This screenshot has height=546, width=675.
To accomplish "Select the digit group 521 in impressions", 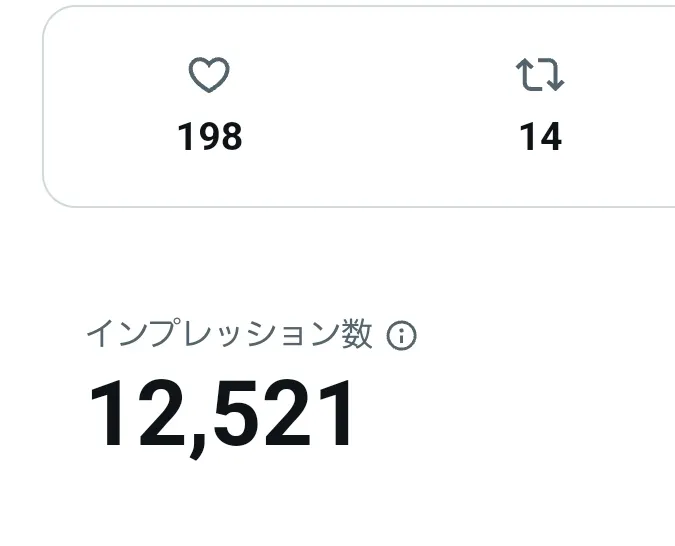I will pyautogui.click(x=282, y=413).
